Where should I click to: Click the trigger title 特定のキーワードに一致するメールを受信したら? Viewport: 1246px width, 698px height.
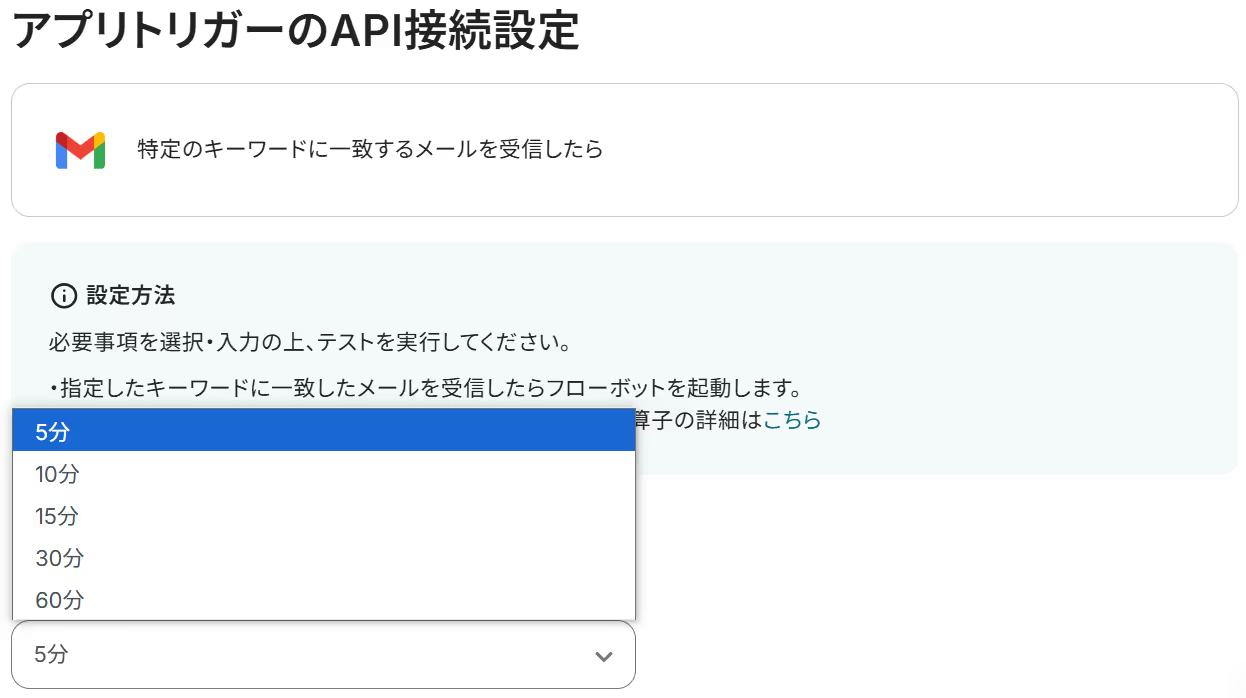370,150
